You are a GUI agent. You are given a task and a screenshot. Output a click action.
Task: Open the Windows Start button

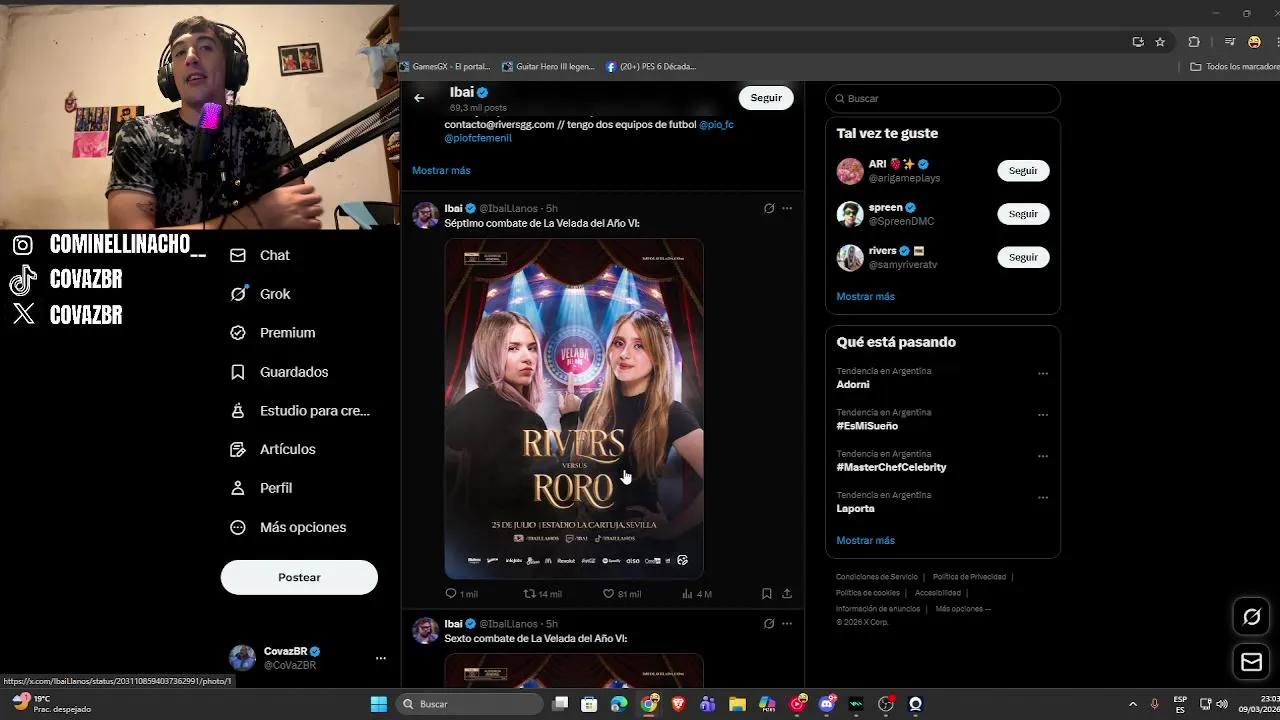[x=379, y=704]
